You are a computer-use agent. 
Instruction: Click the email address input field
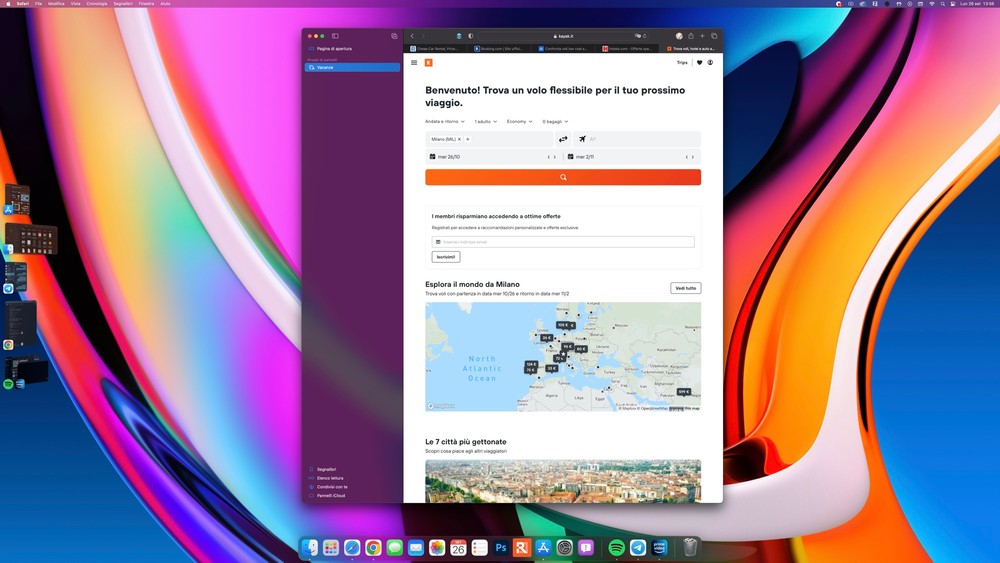pyautogui.click(x=566, y=242)
